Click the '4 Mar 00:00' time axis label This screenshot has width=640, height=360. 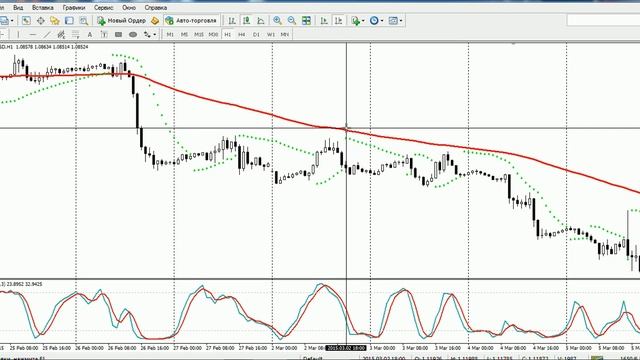480,348
